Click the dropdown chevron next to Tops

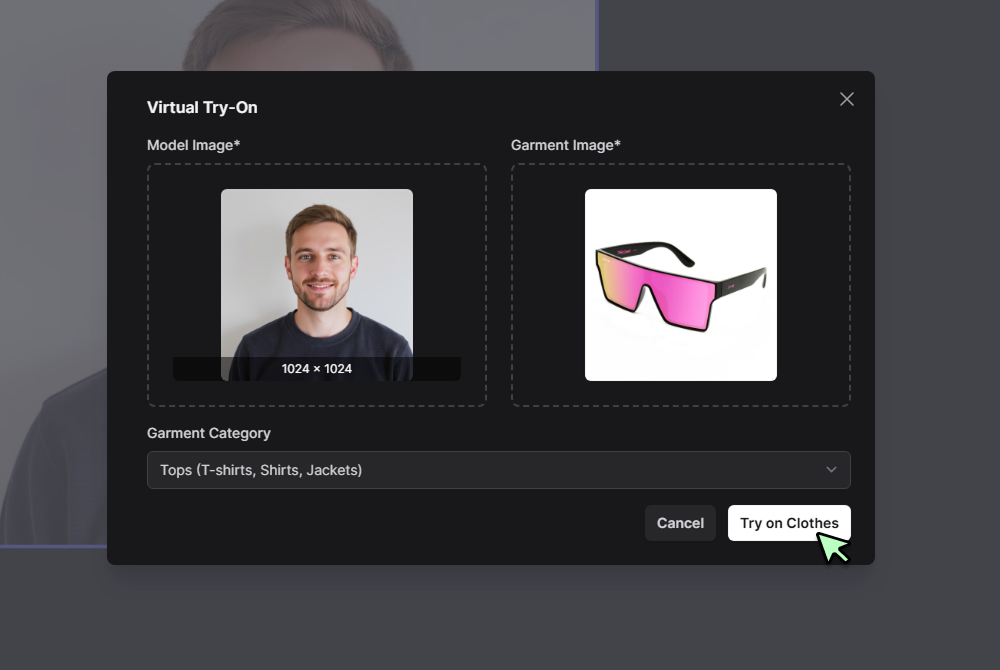[831, 469]
